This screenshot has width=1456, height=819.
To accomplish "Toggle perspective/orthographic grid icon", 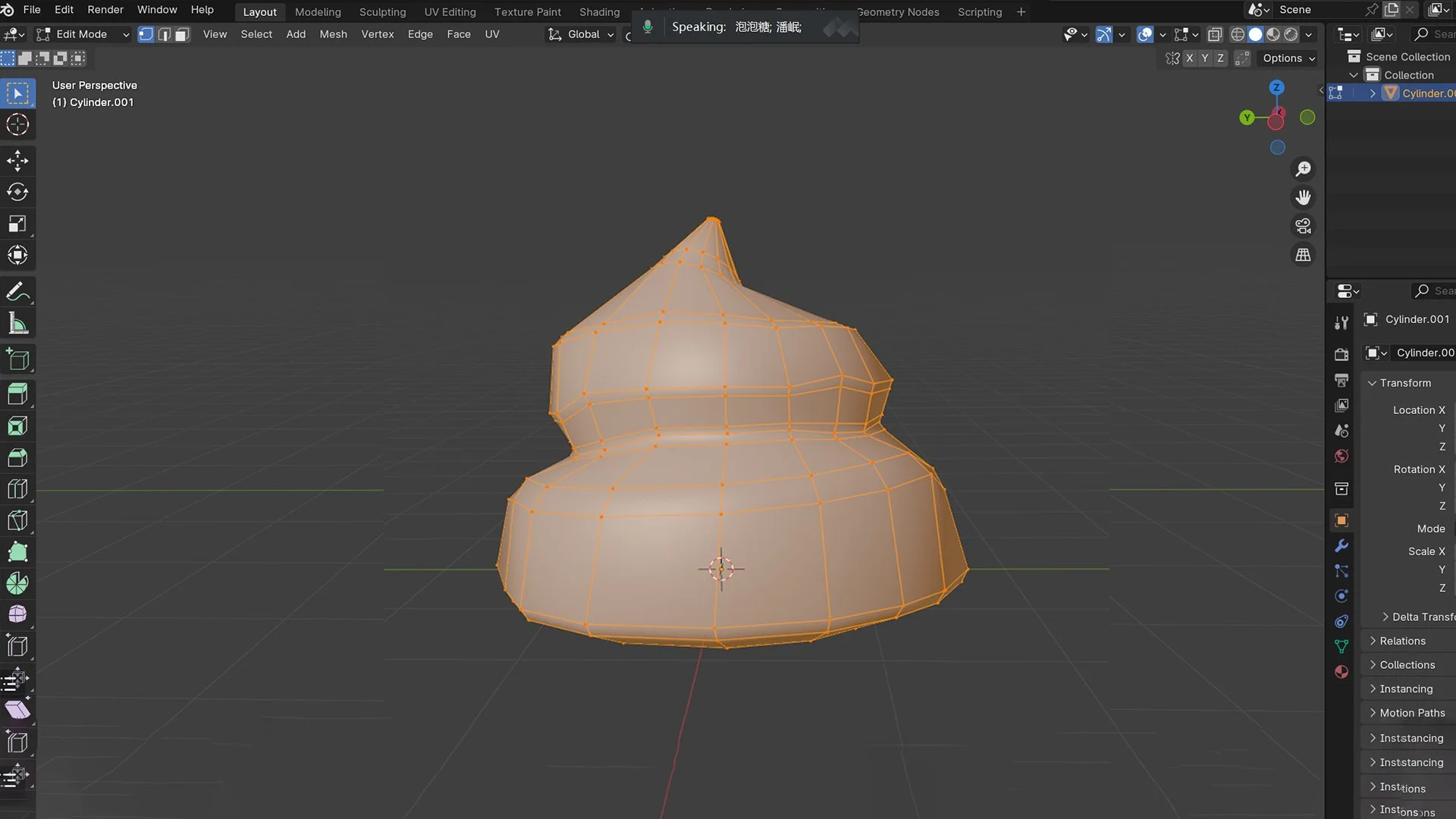I will 1303,255.
